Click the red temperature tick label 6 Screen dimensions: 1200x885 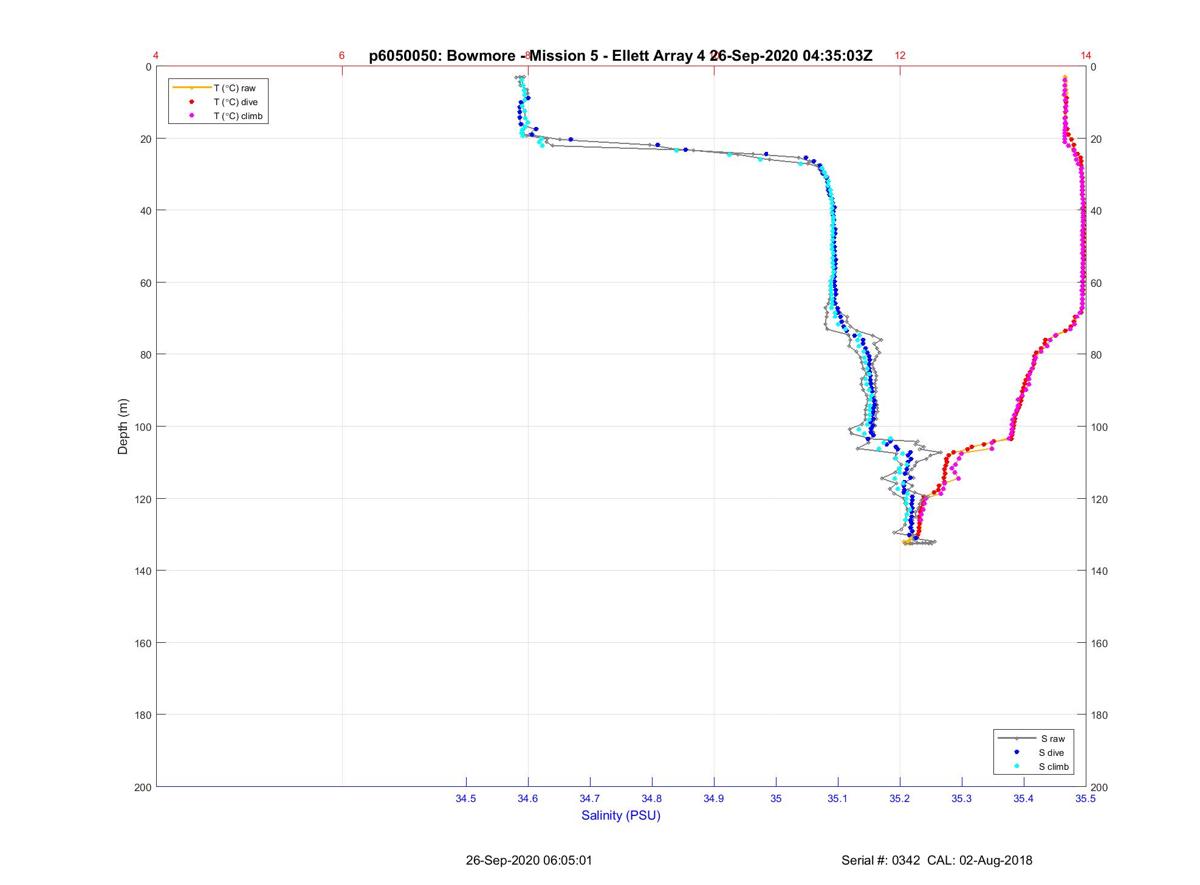(342, 56)
